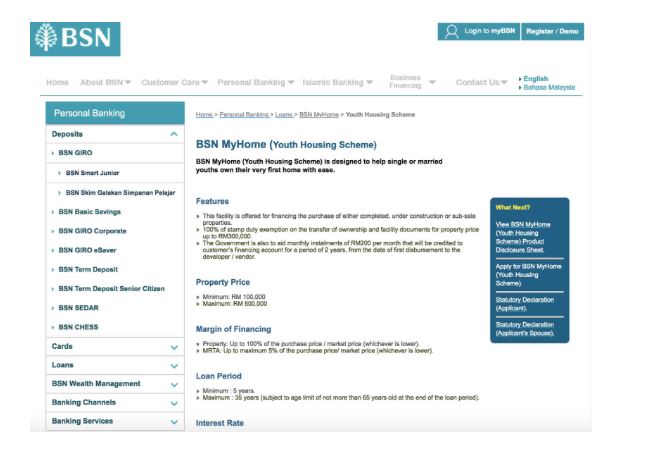Expand the BSN Wealth Management chevron
Screen dimensions: 669x449
(x=174, y=384)
